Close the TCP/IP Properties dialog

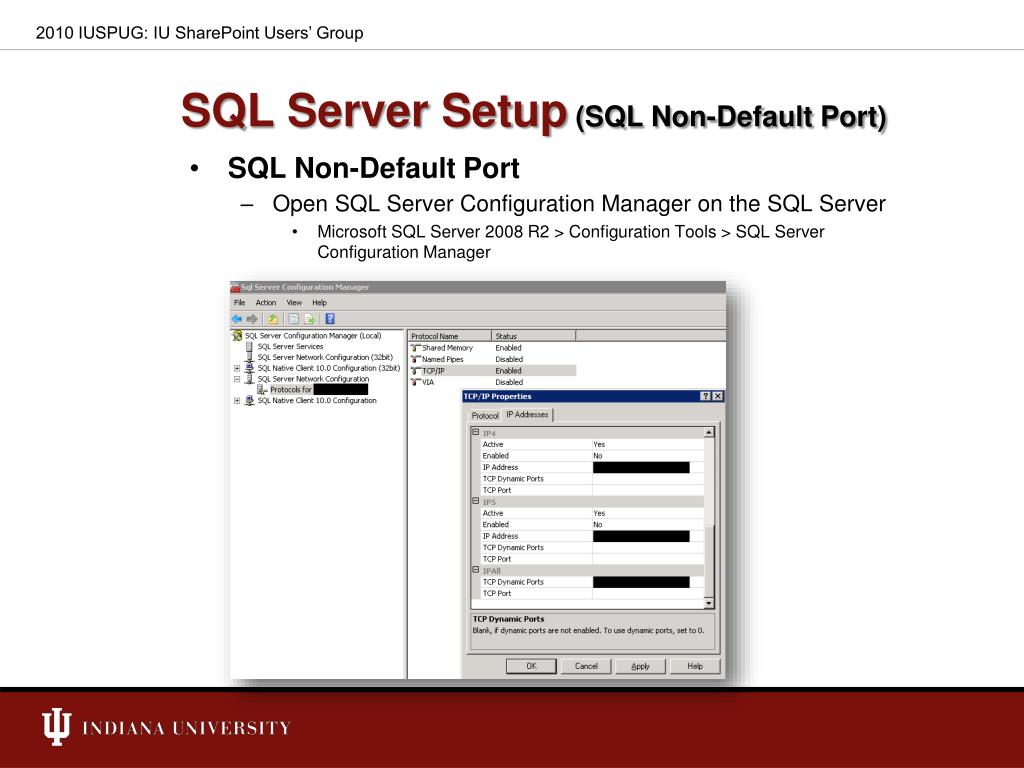pos(718,396)
